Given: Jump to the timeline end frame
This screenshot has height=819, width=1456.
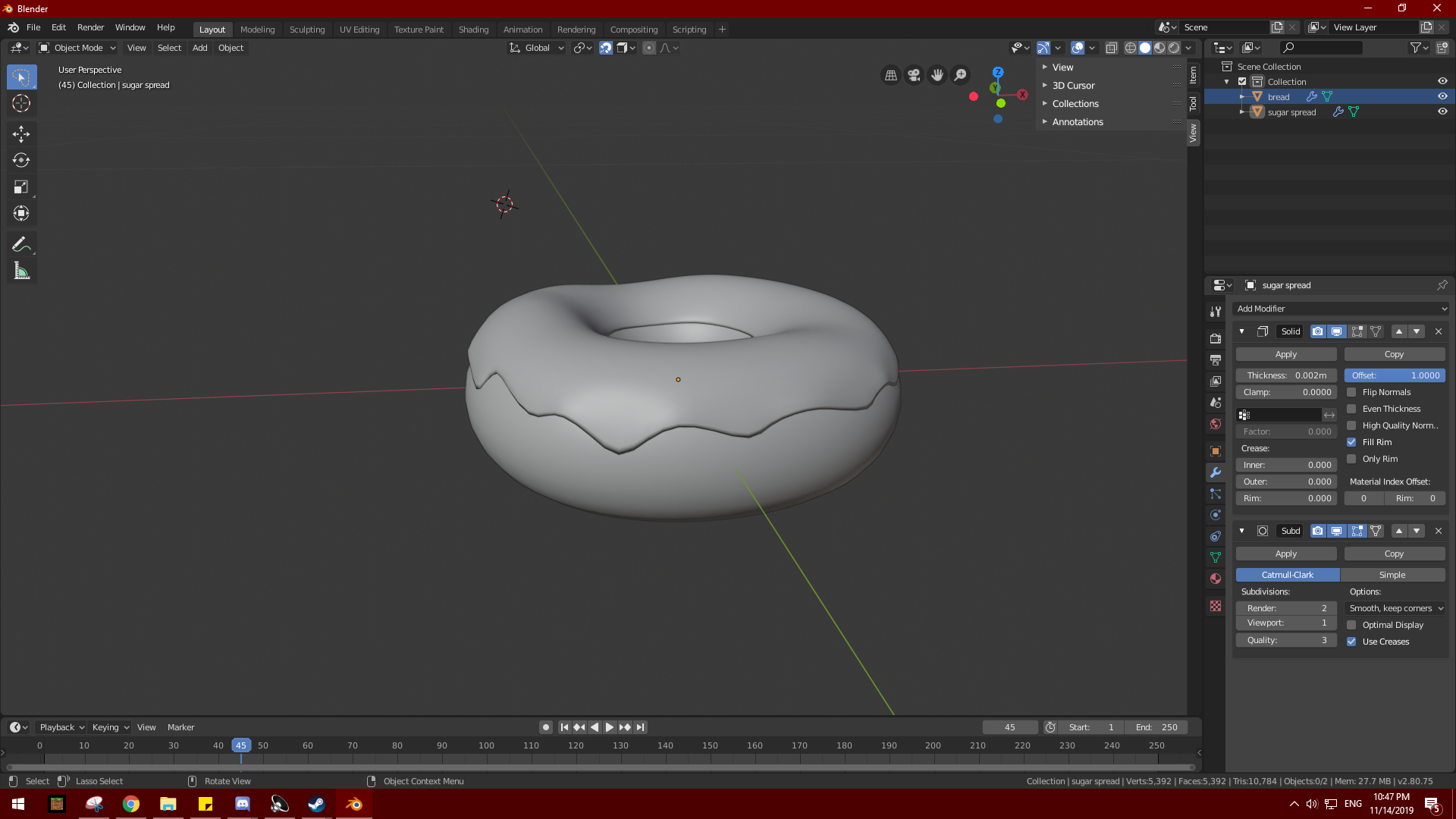Looking at the screenshot, I should coord(641,727).
